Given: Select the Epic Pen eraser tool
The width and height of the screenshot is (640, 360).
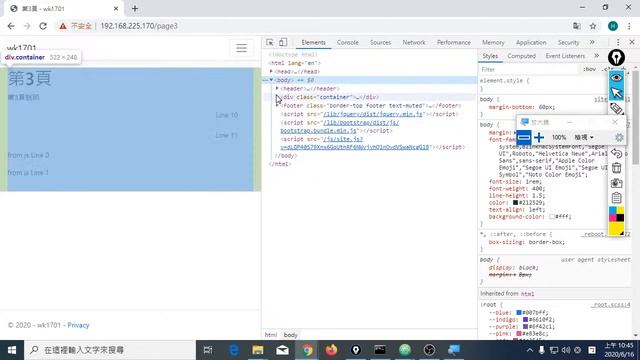Looking at the screenshot, I should [616, 109].
